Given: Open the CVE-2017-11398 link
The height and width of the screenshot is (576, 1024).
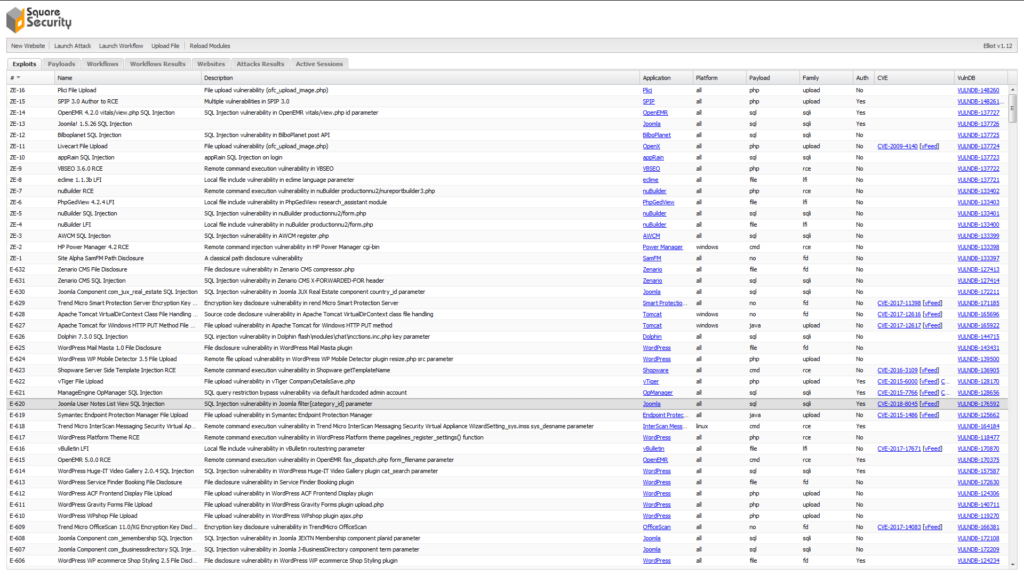Looking at the screenshot, I should (899, 303).
